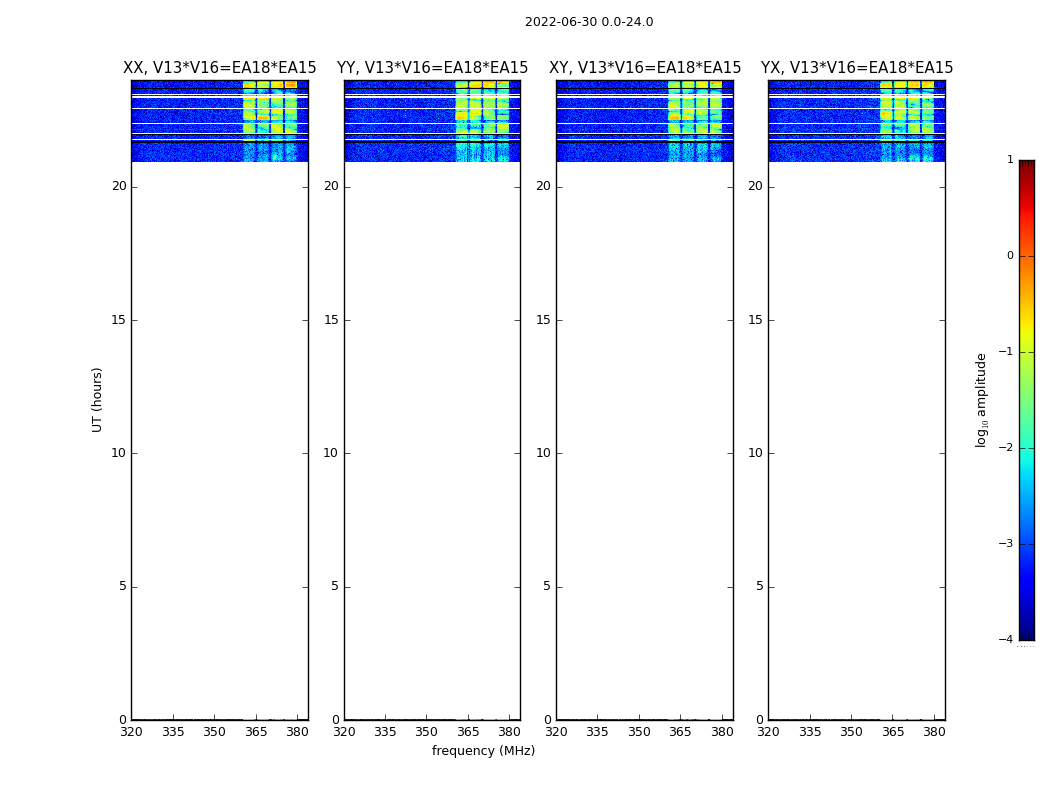Viewport: 1050px width, 800px height.
Task: Click the frequency (MHz) axis label
Action: [x=483, y=750]
